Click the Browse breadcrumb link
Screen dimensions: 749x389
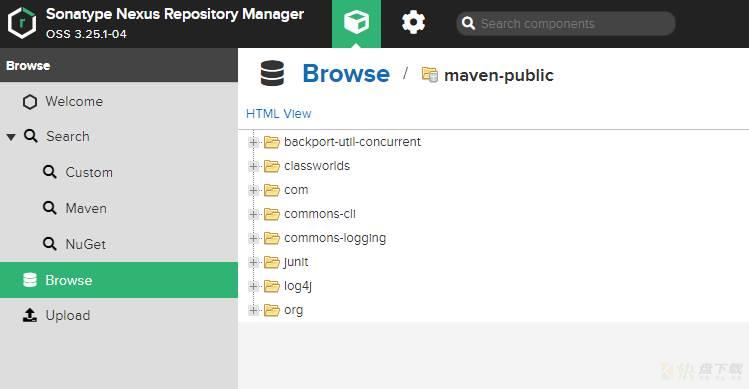(346, 74)
